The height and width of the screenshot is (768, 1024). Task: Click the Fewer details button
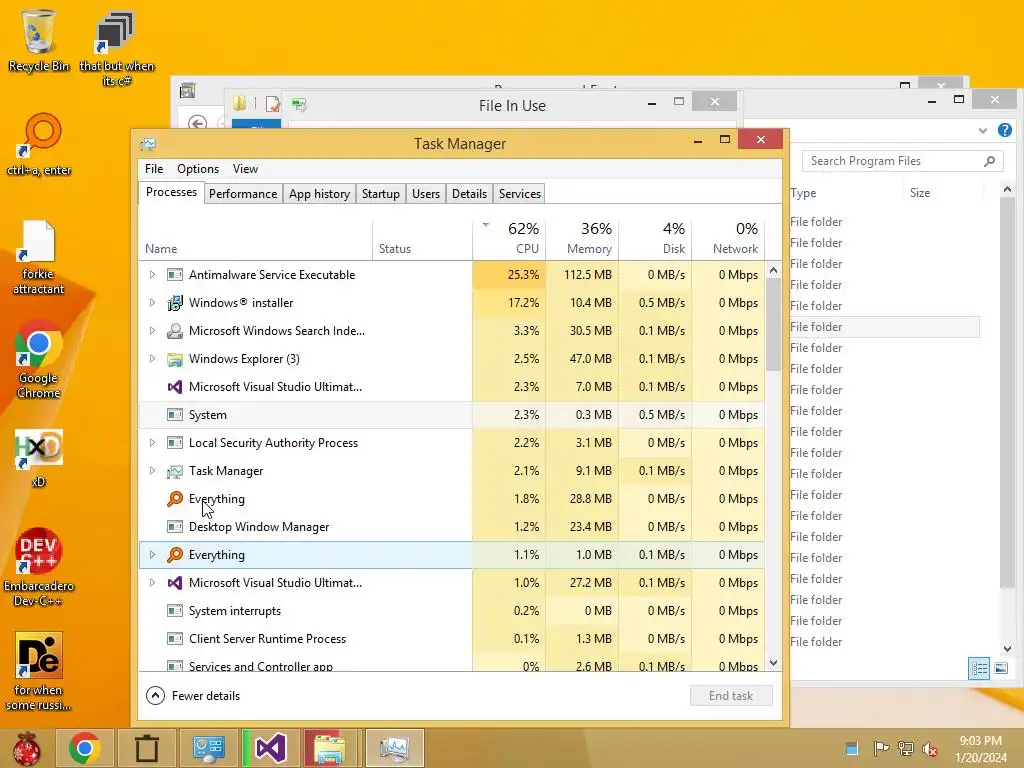tap(193, 696)
